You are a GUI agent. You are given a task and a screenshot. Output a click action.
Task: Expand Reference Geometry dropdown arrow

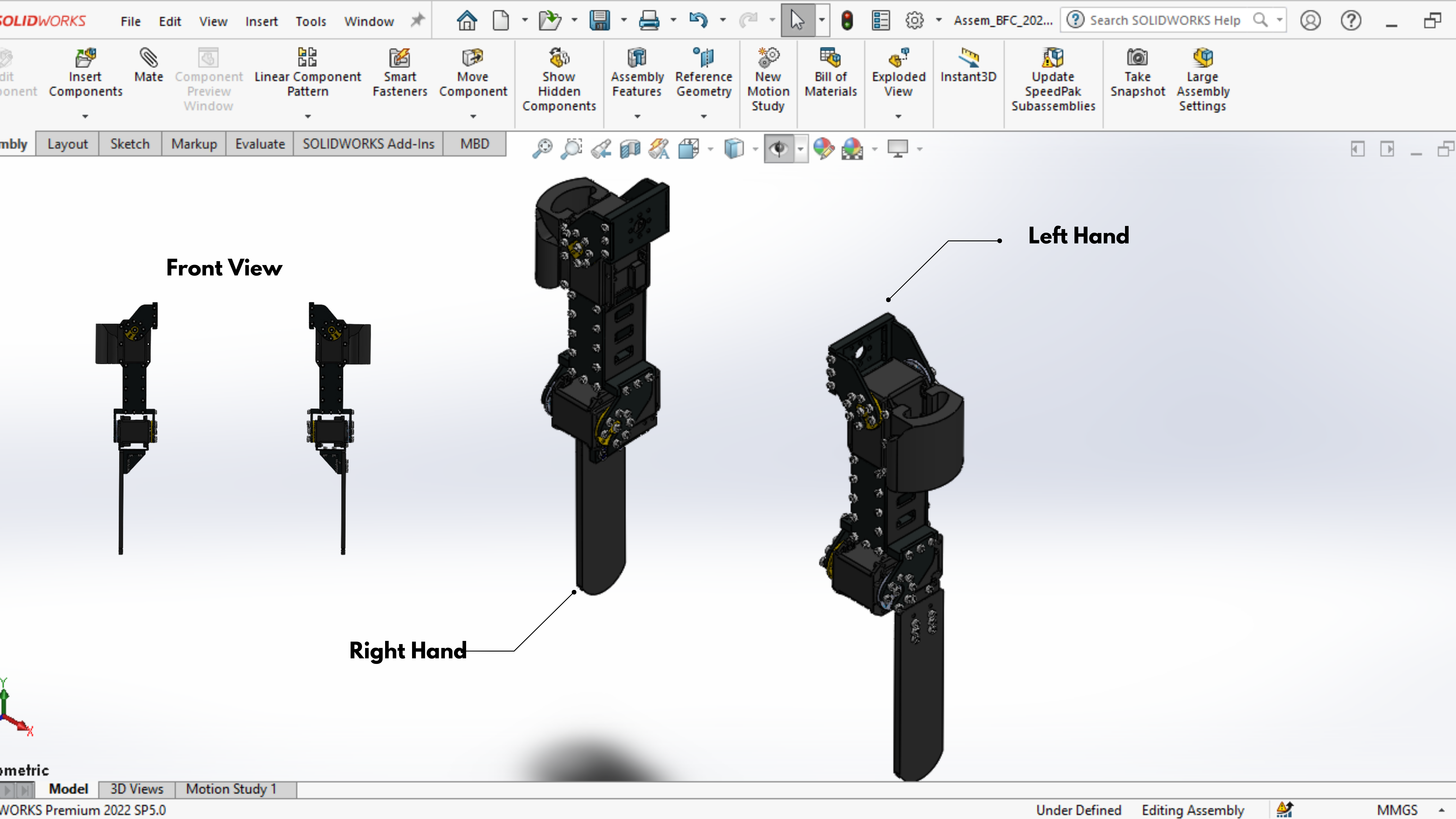click(x=704, y=116)
